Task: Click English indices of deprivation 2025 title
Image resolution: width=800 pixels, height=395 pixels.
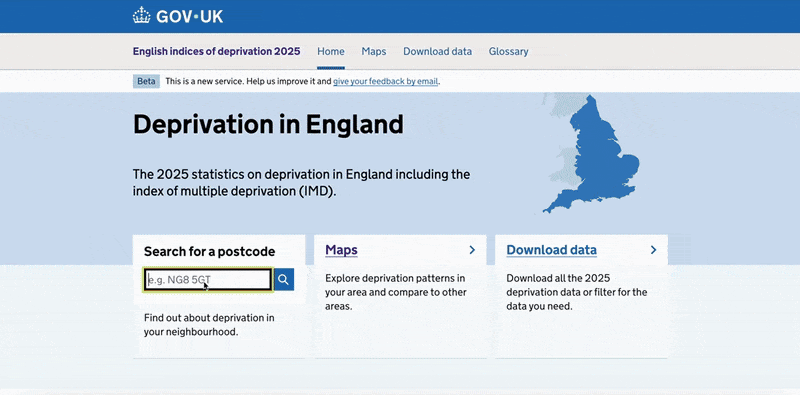Action: point(216,52)
